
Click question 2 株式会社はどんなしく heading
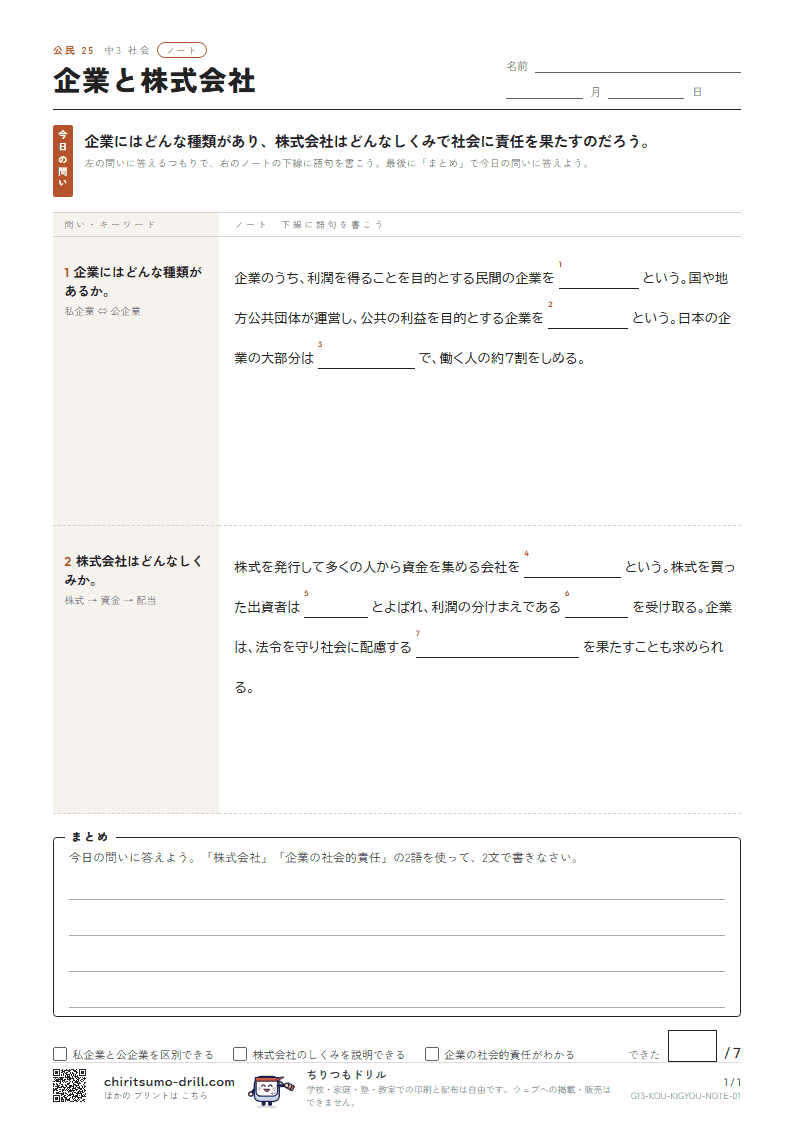tap(133, 571)
